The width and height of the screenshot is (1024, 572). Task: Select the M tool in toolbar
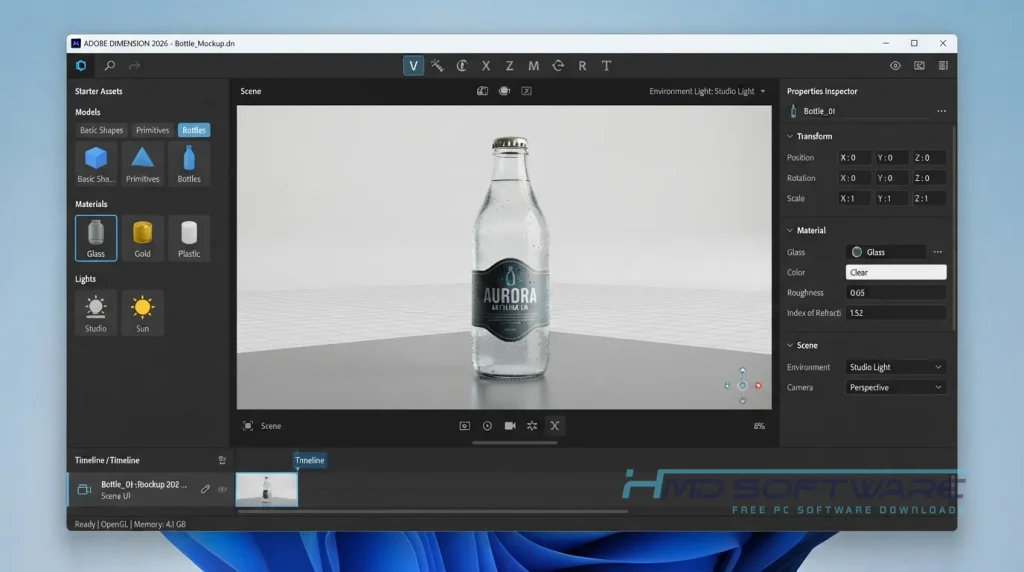point(534,65)
